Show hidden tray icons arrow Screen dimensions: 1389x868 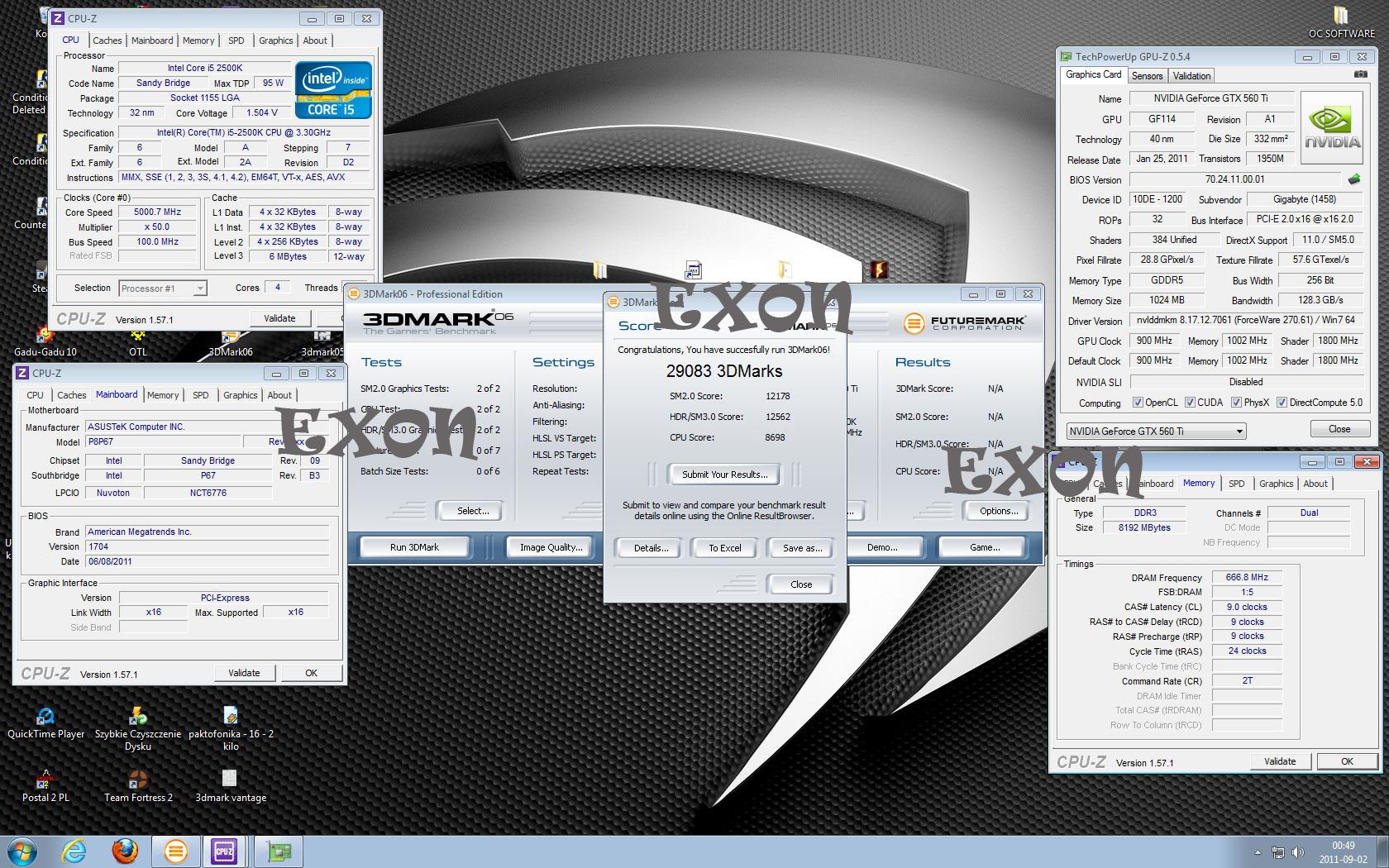coord(1258,852)
